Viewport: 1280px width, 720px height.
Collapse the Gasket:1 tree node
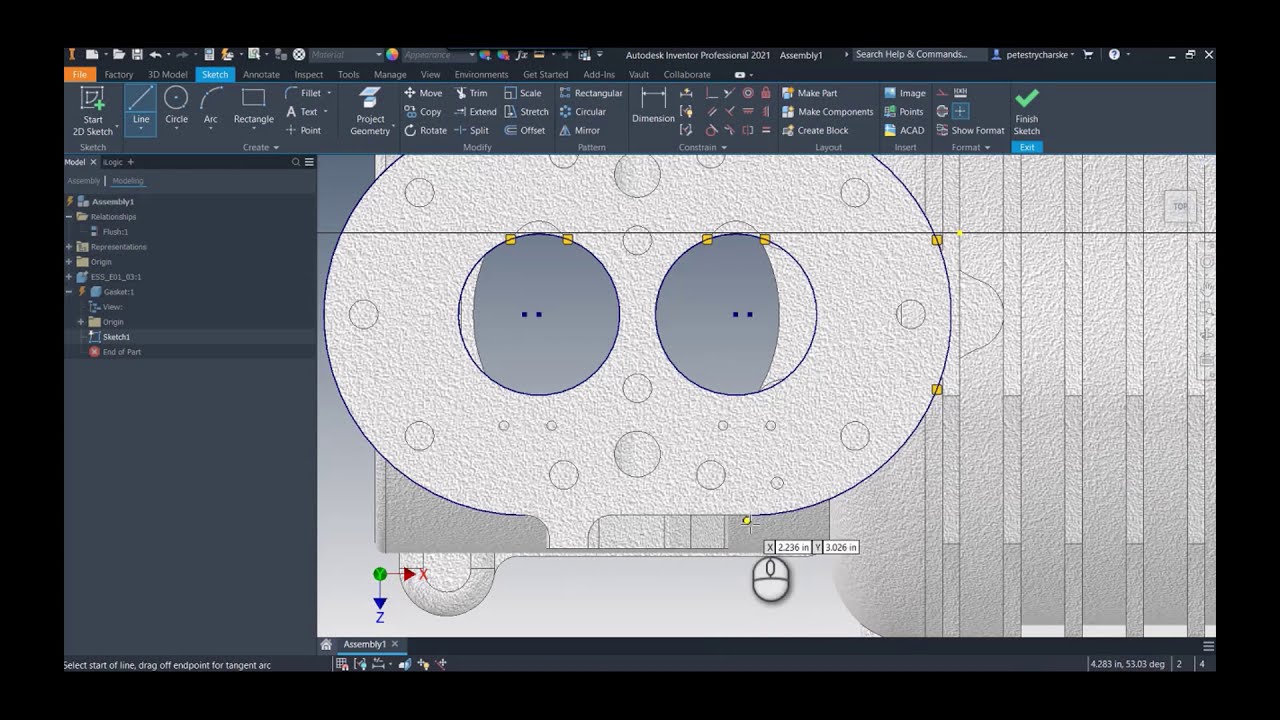tap(69, 292)
